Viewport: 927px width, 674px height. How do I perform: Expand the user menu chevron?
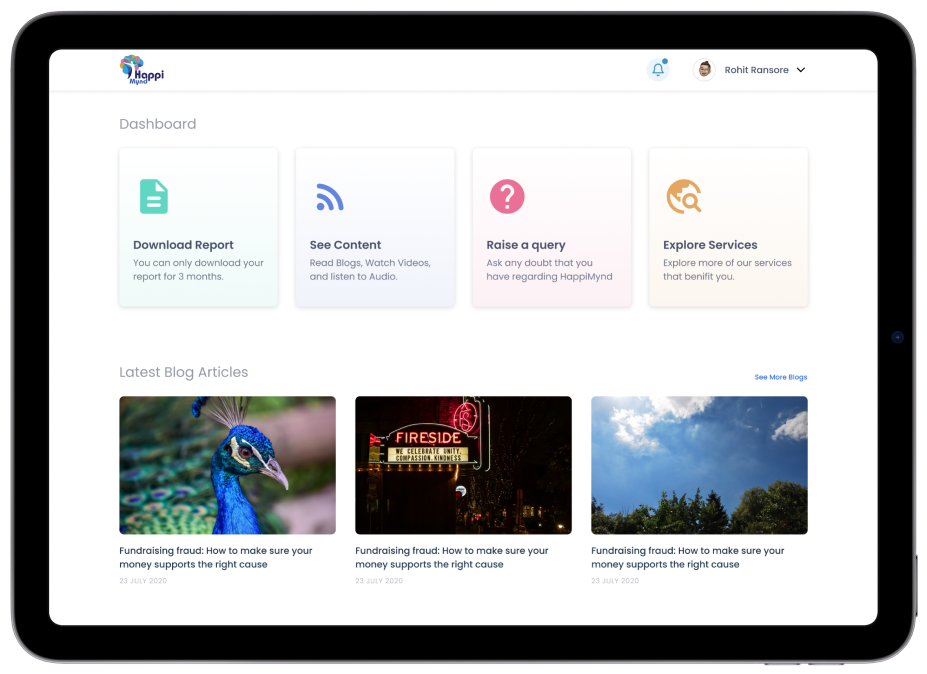click(801, 70)
